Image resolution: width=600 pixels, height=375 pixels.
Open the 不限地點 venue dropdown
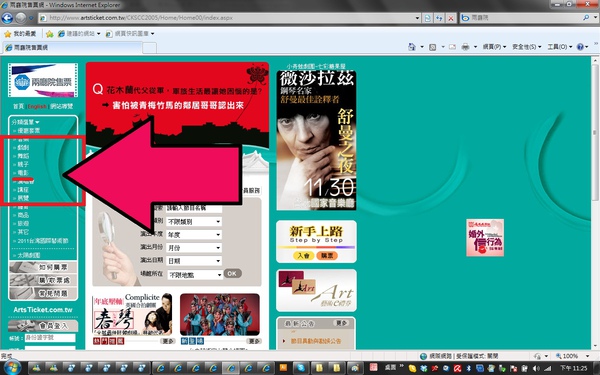pyautogui.click(x=195, y=275)
